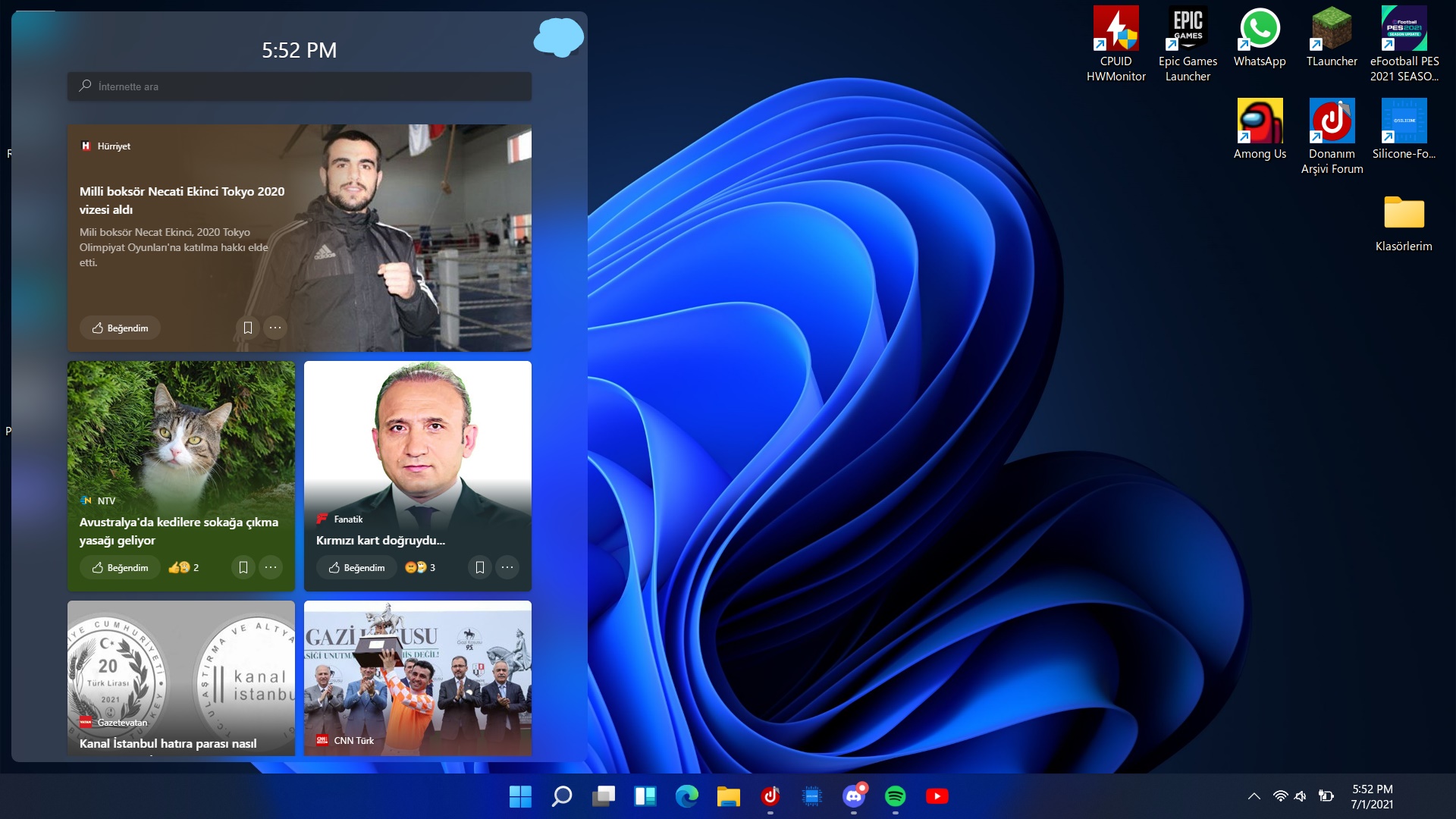
Task: Click the İnternette ara search field
Action: pyautogui.click(x=300, y=86)
